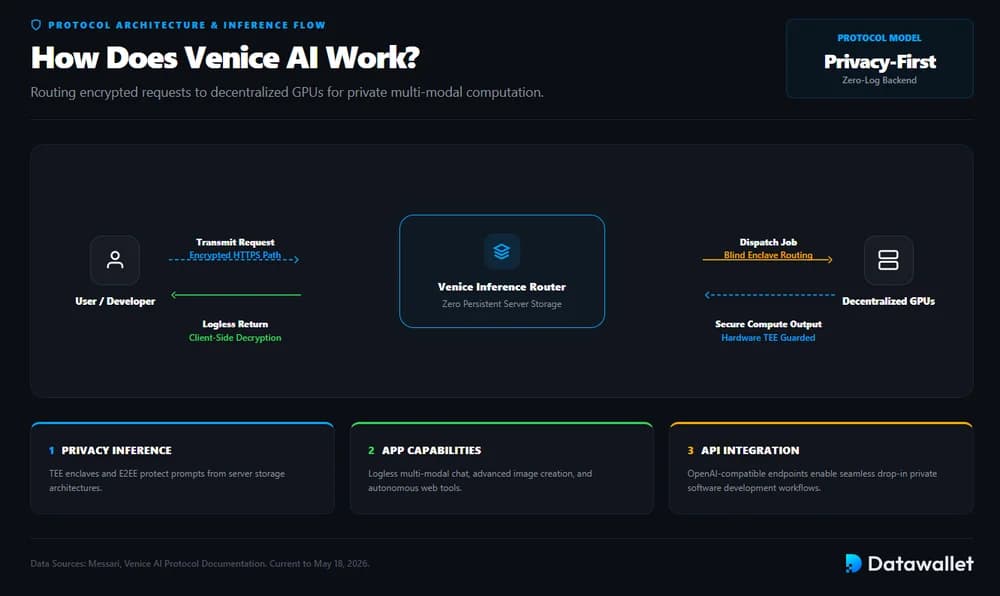Image resolution: width=1000 pixels, height=596 pixels.
Task: Click the 'User / Developer' label
Action: point(115,301)
